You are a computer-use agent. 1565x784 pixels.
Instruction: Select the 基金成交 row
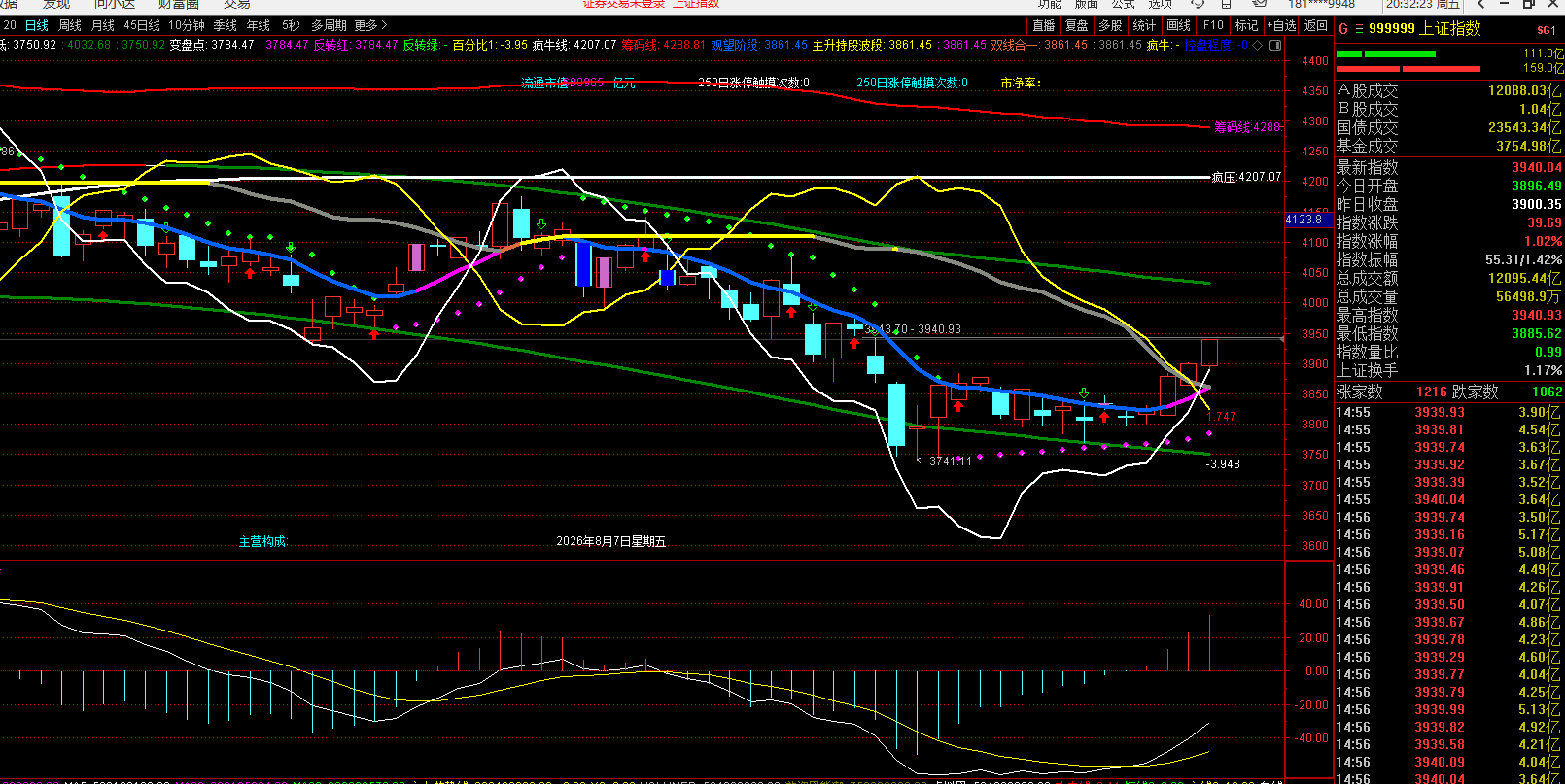[x=1448, y=146]
